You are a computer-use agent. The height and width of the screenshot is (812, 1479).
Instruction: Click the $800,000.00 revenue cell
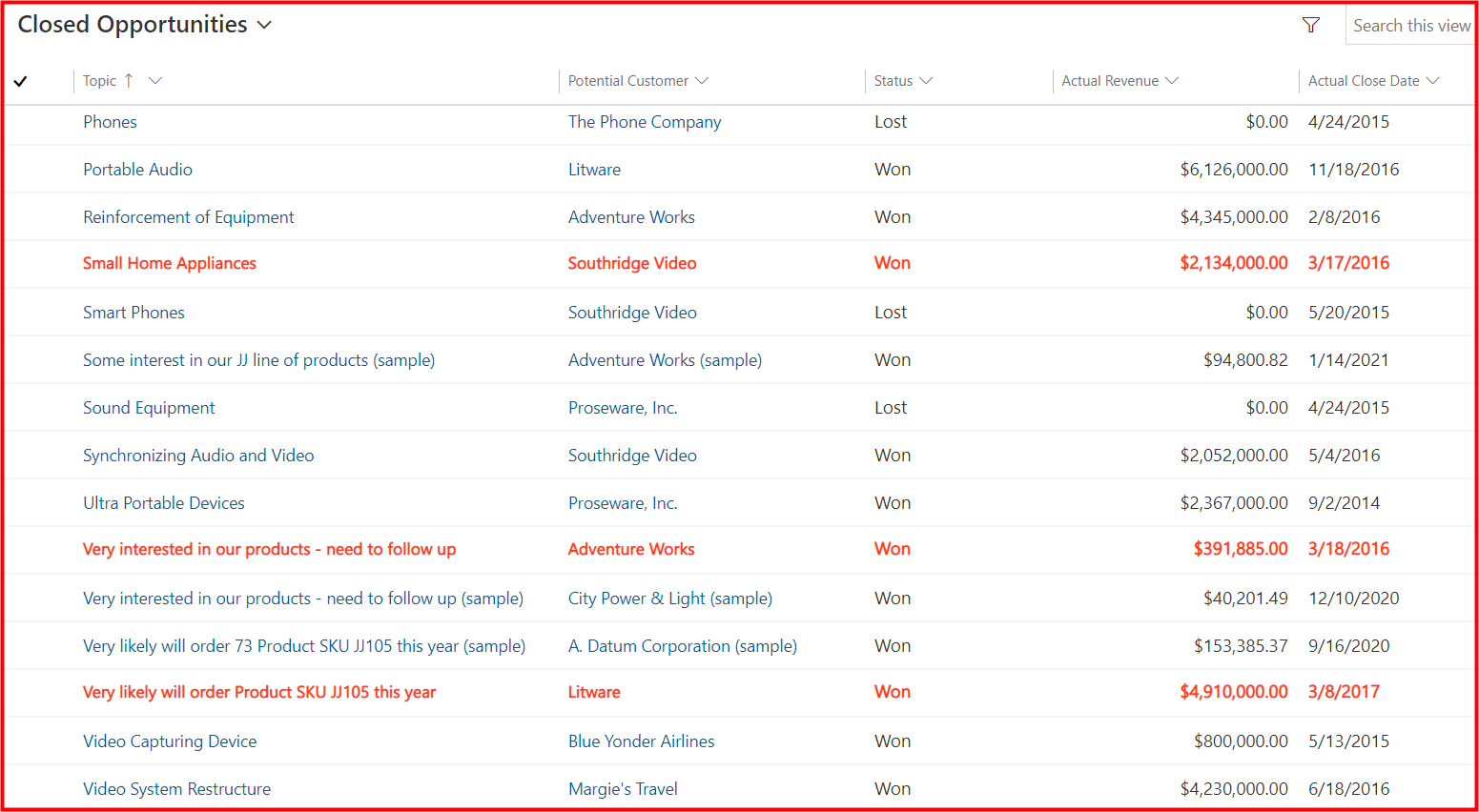click(x=1241, y=741)
